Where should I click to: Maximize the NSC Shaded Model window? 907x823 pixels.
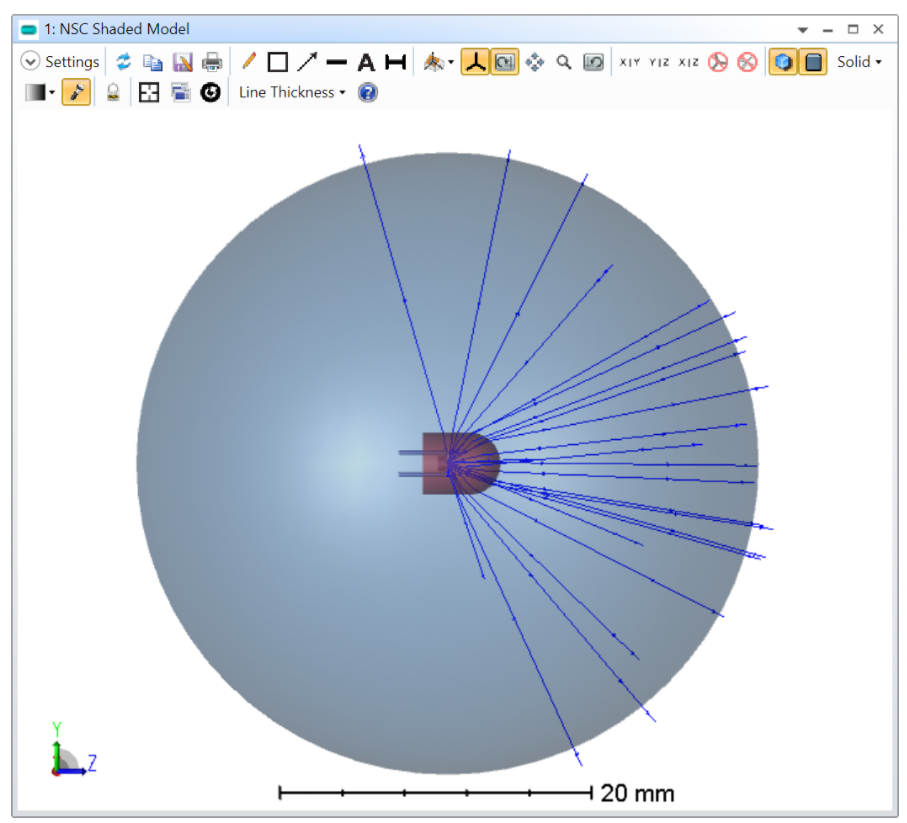853,29
